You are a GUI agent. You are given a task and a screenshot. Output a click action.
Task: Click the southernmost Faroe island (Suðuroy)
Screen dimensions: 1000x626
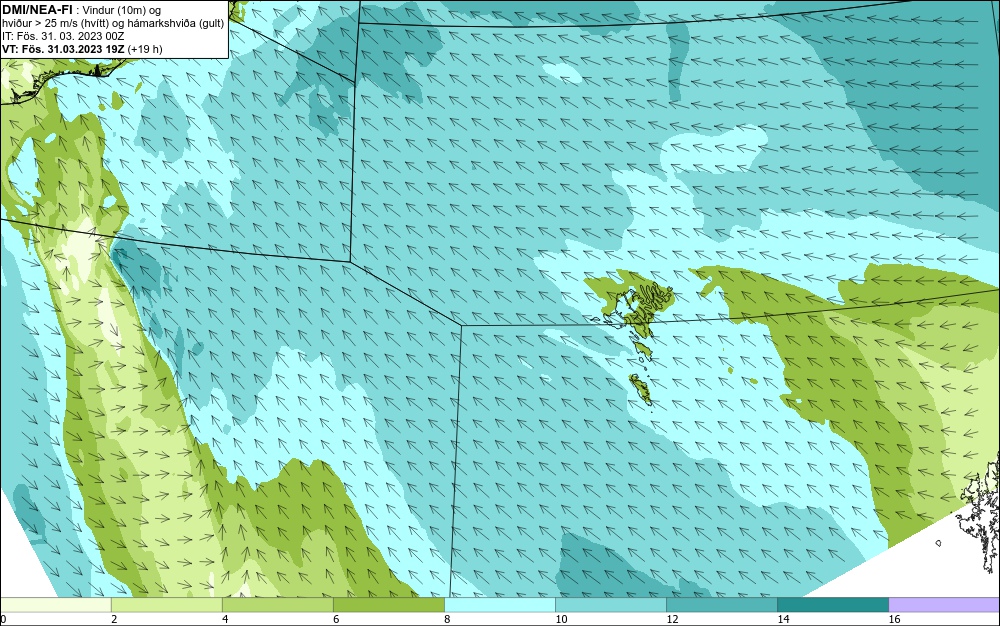[641, 389]
